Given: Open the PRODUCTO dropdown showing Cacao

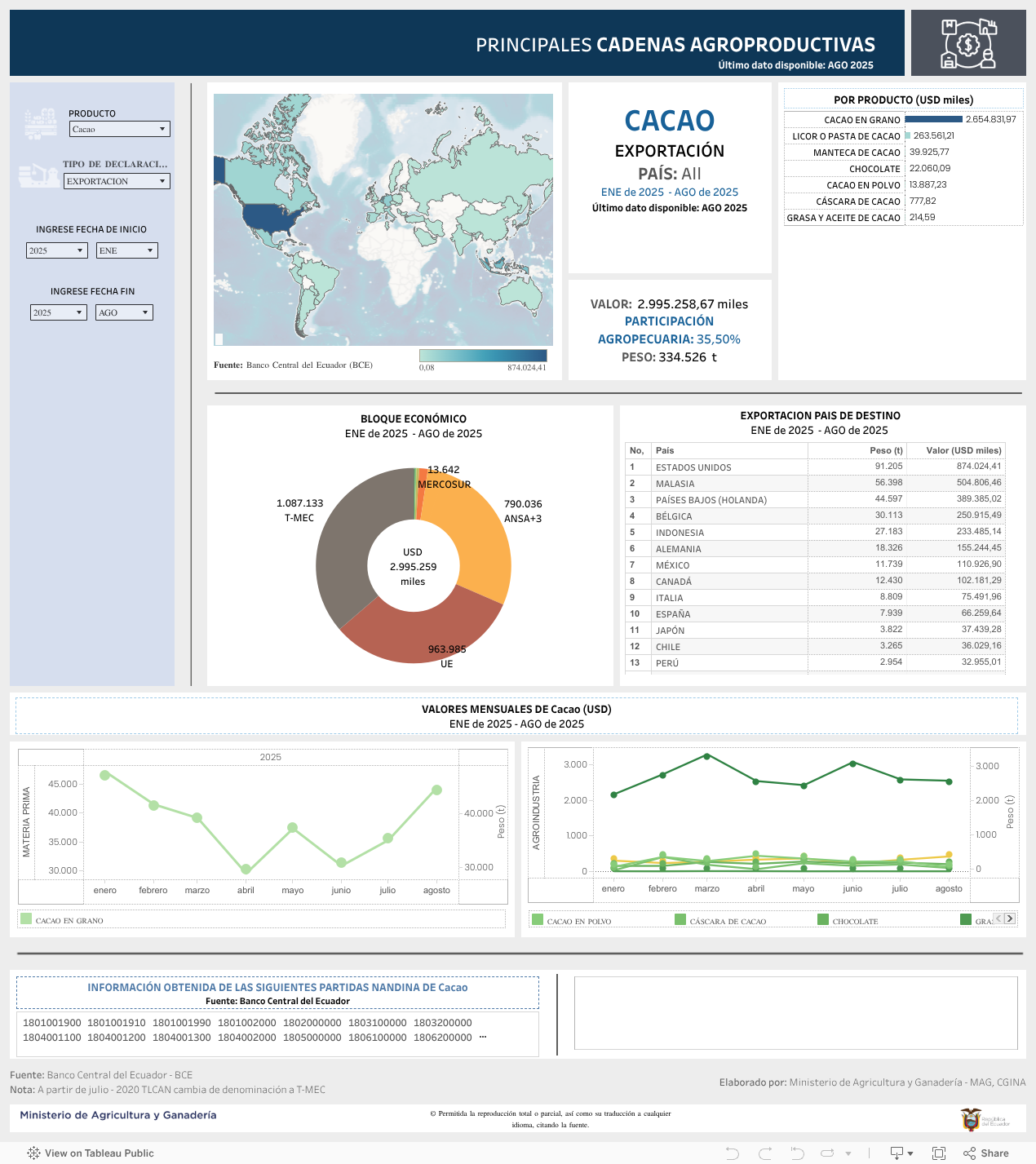Looking at the screenshot, I should click(x=119, y=129).
